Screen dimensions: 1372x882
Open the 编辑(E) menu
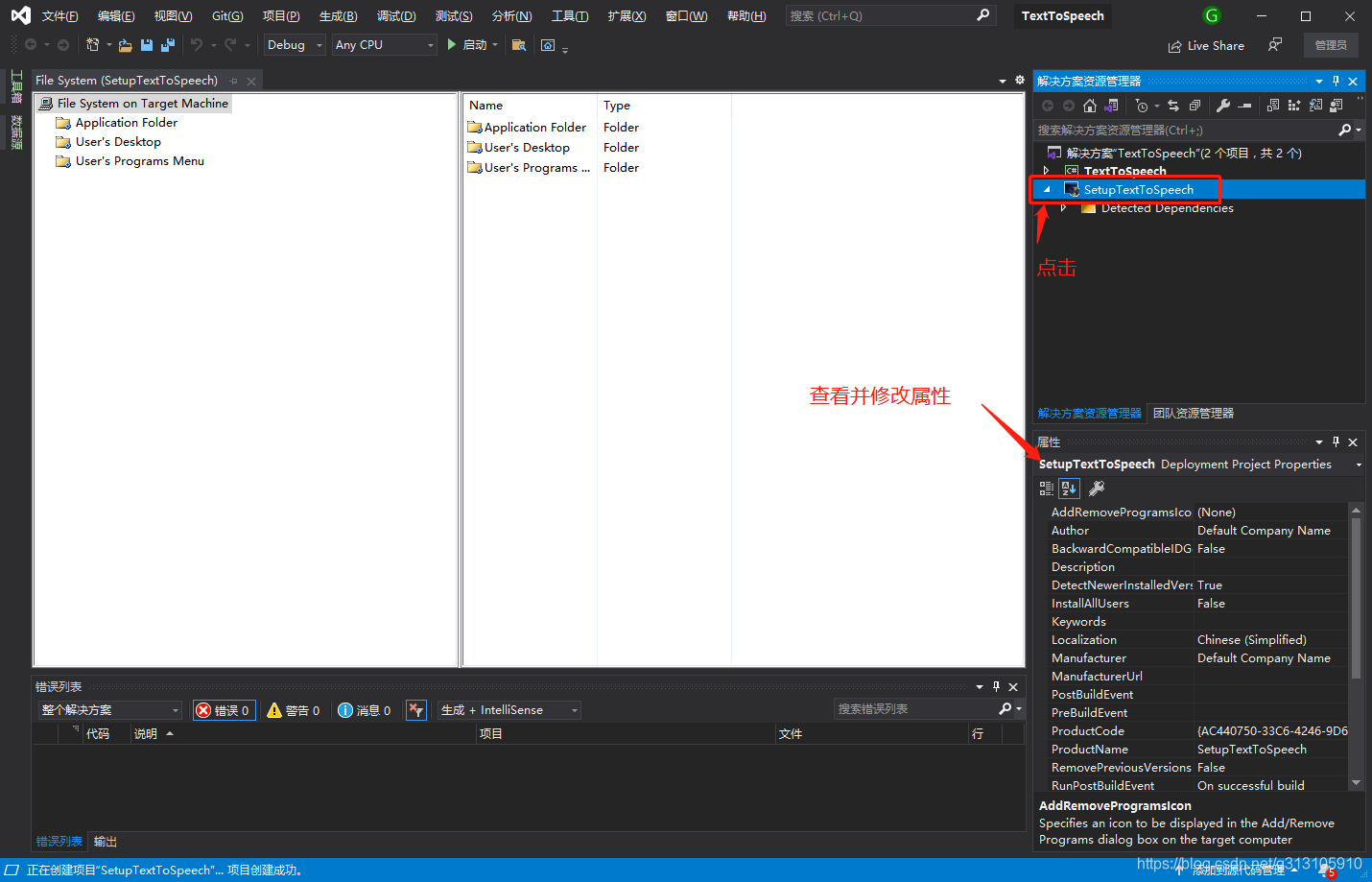[116, 15]
